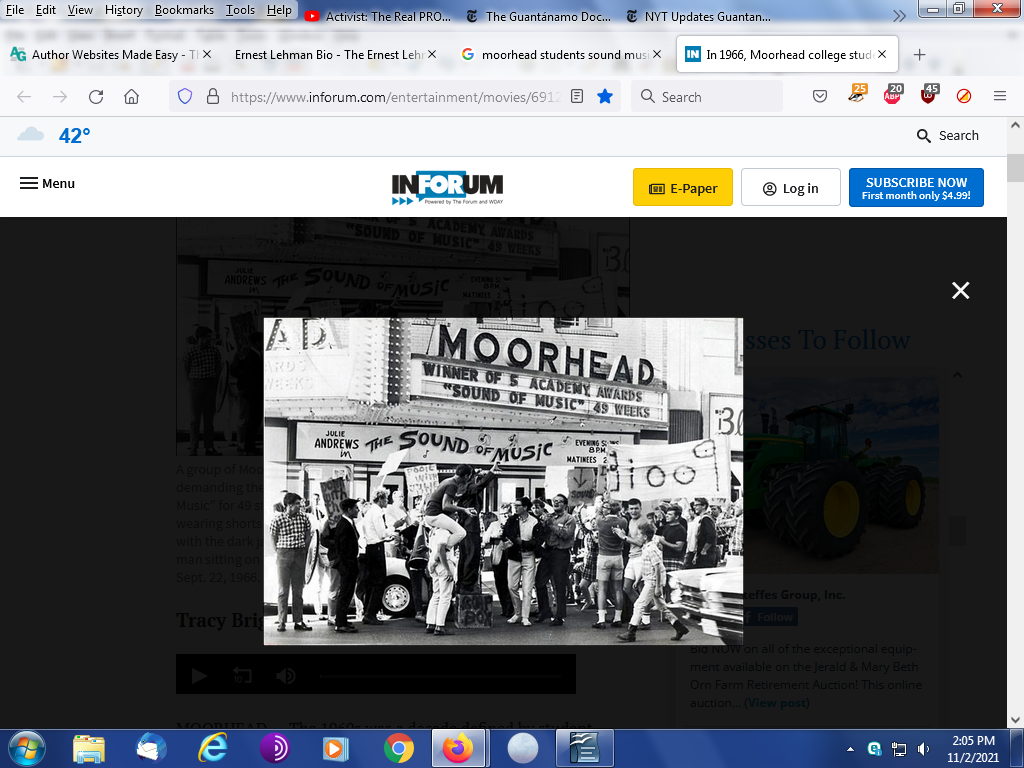Screen dimensions: 1024x768
Task: Open the Tools menu
Action: (240, 10)
